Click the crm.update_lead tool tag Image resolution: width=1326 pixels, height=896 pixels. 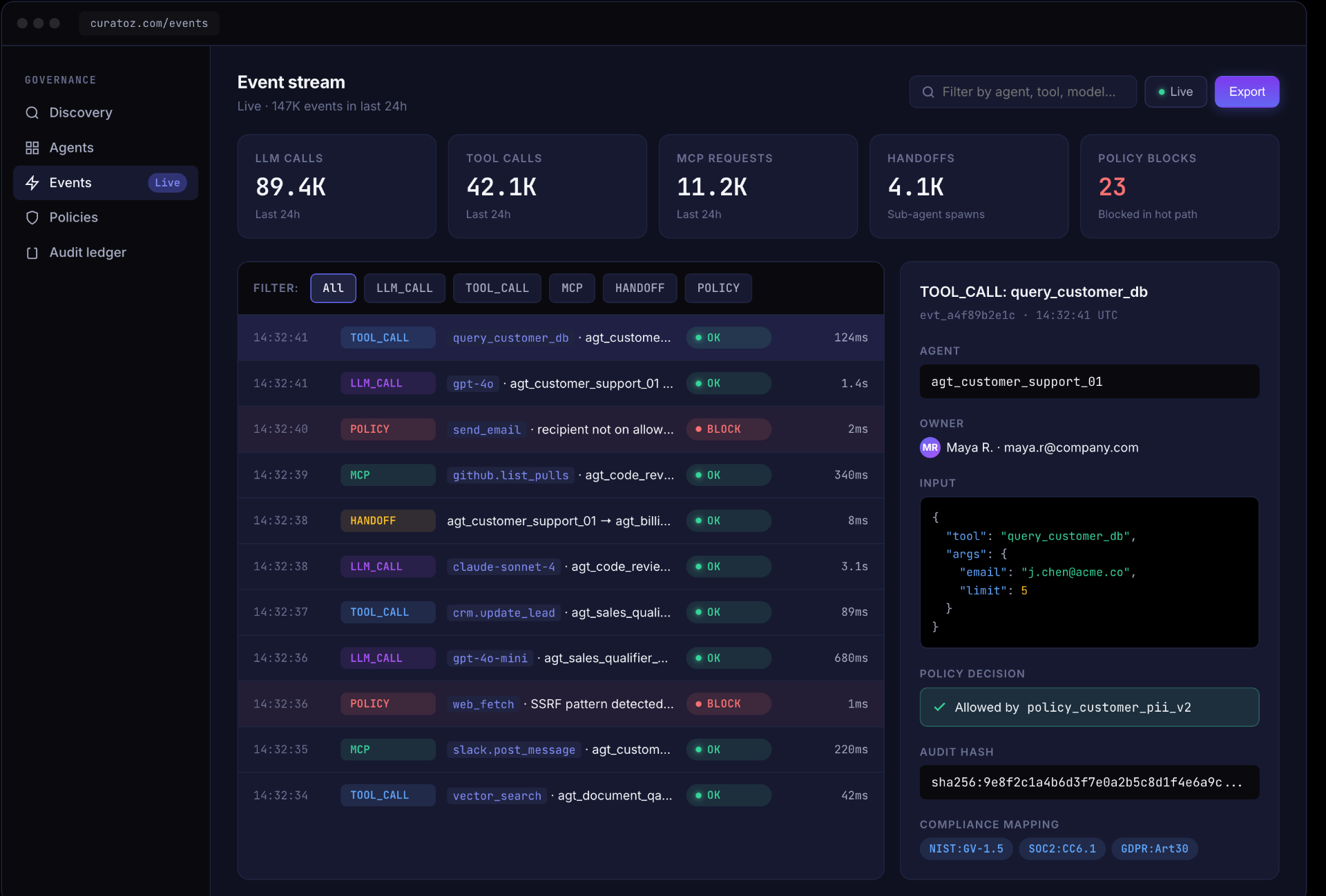click(x=503, y=612)
